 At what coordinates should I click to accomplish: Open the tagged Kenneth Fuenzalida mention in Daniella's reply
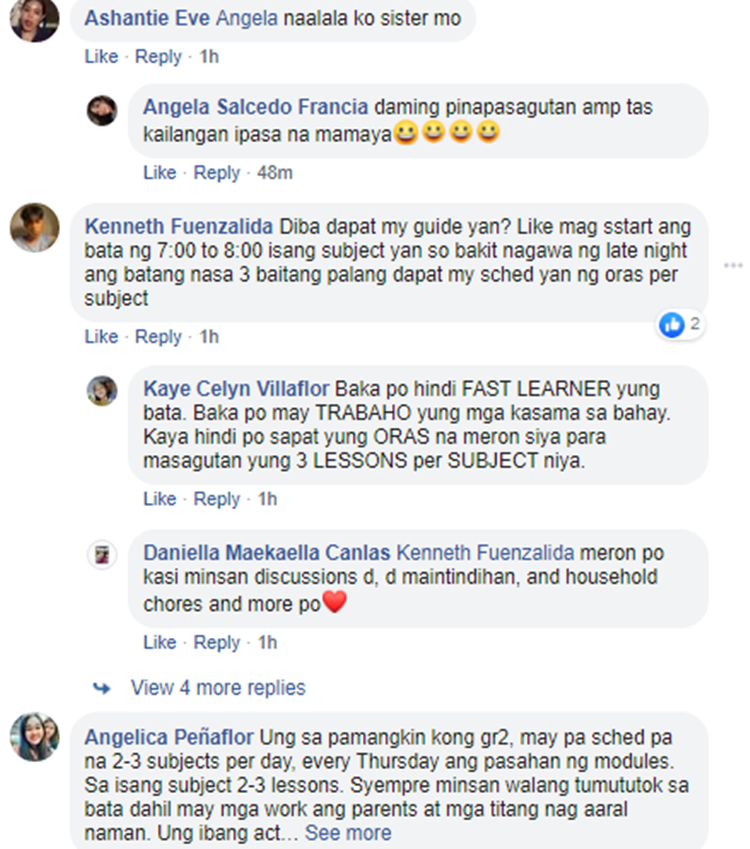pyautogui.click(x=485, y=553)
